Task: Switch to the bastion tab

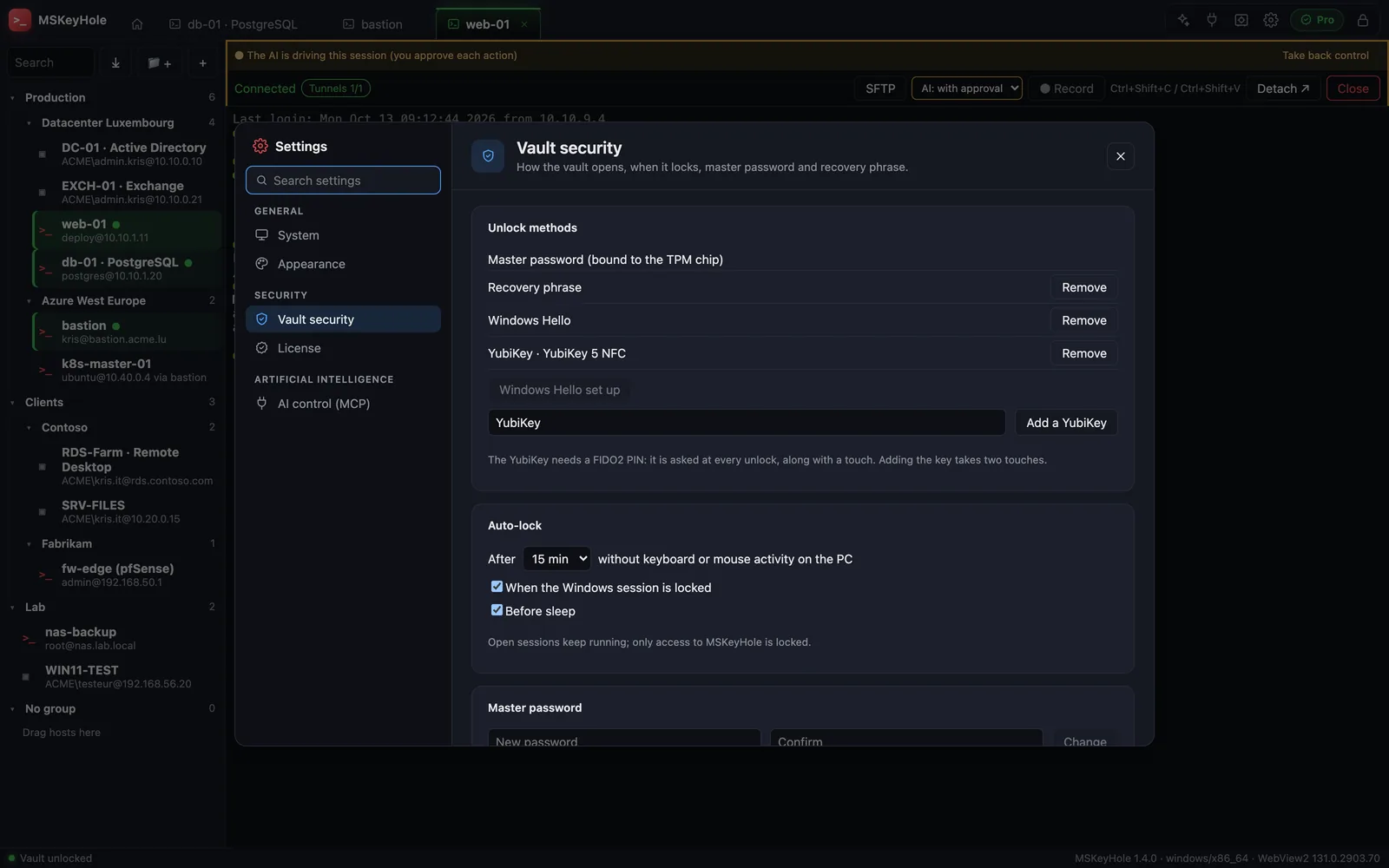Action: point(373,24)
